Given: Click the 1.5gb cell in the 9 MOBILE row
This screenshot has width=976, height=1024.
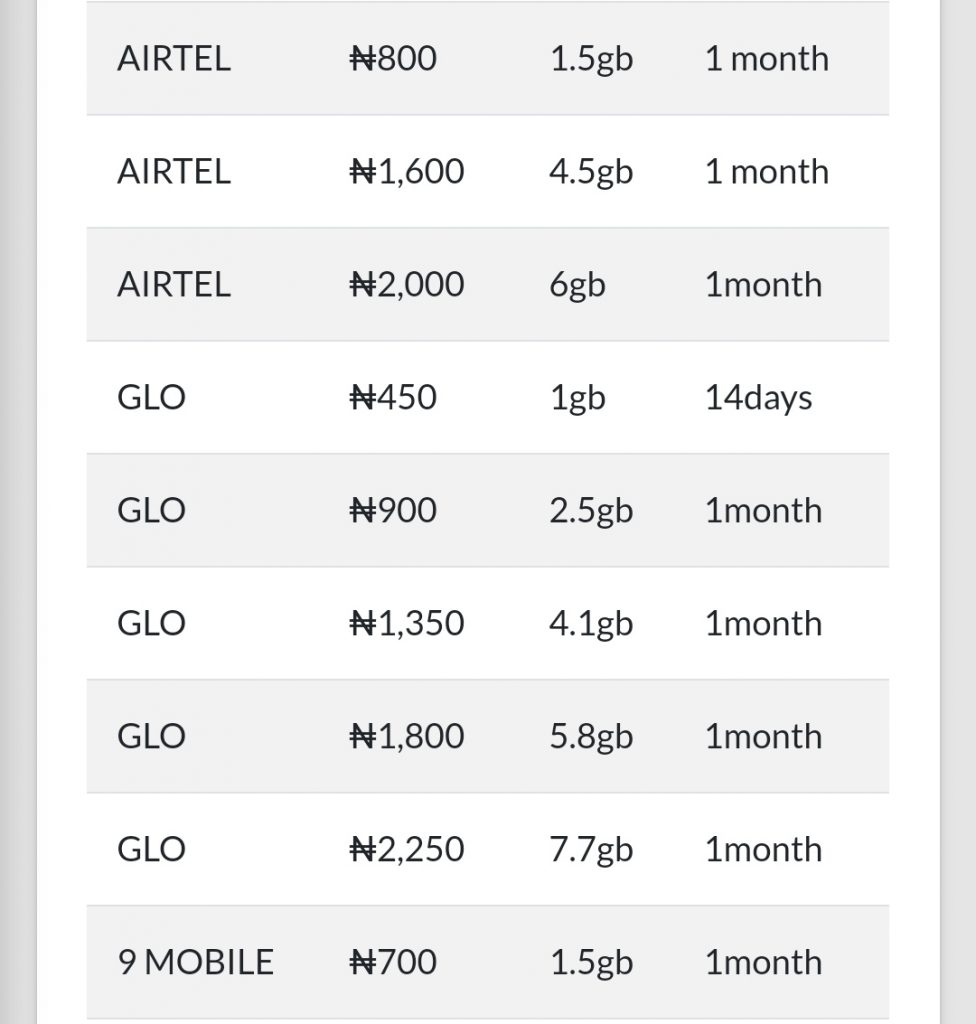Looking at the screenshot, I should click(x=591, y=963).
